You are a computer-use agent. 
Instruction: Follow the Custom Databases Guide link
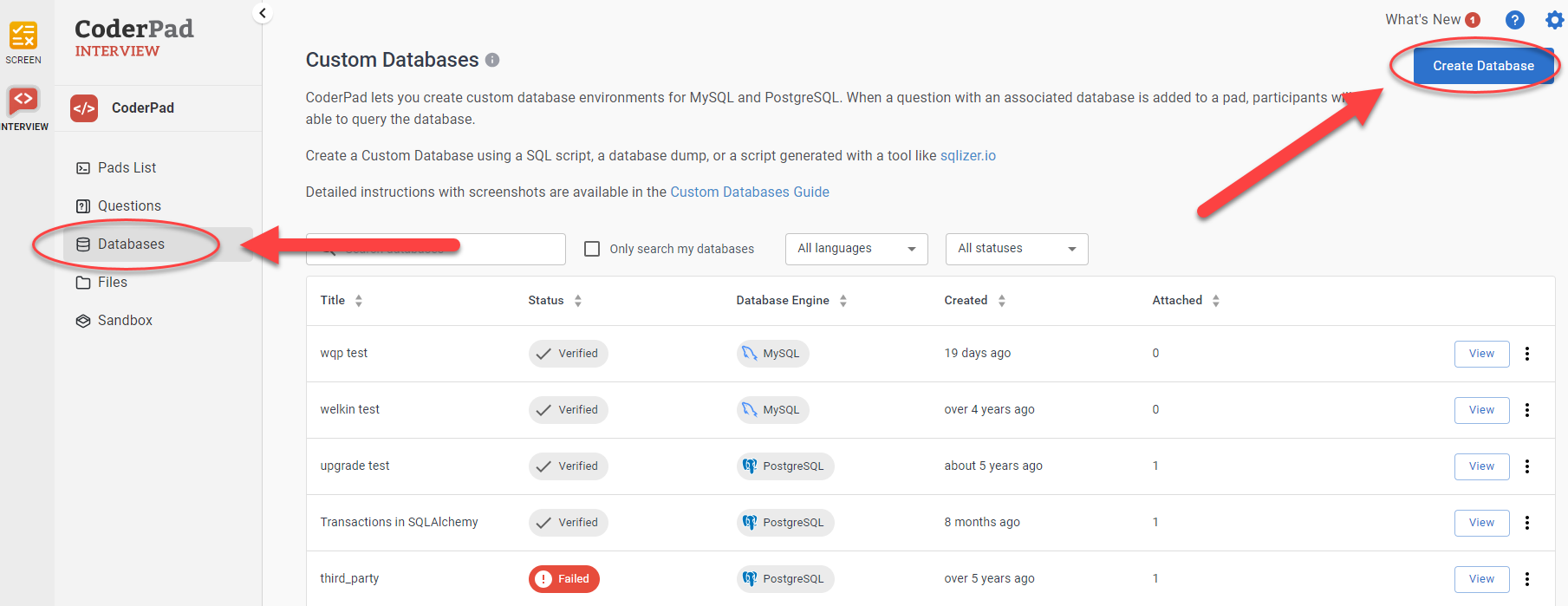point(749,192)
